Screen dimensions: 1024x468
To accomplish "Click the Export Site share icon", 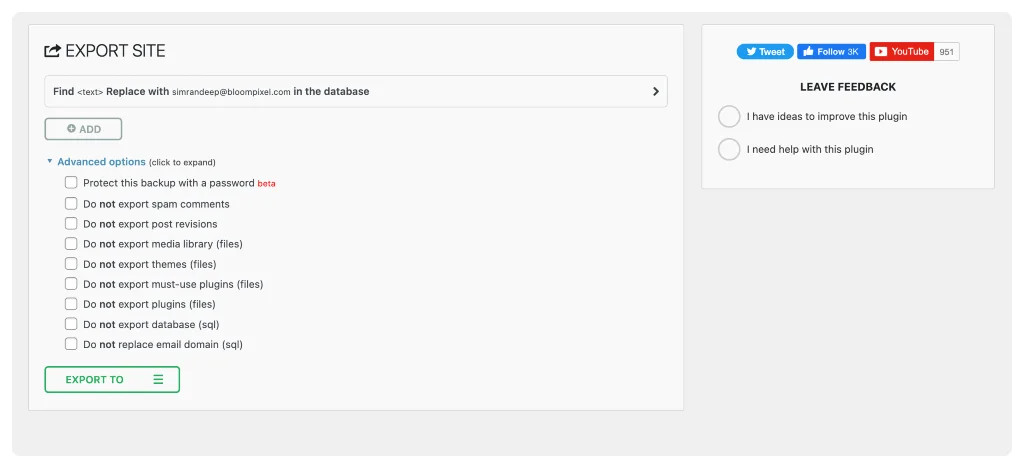I will tap(53, 51).
